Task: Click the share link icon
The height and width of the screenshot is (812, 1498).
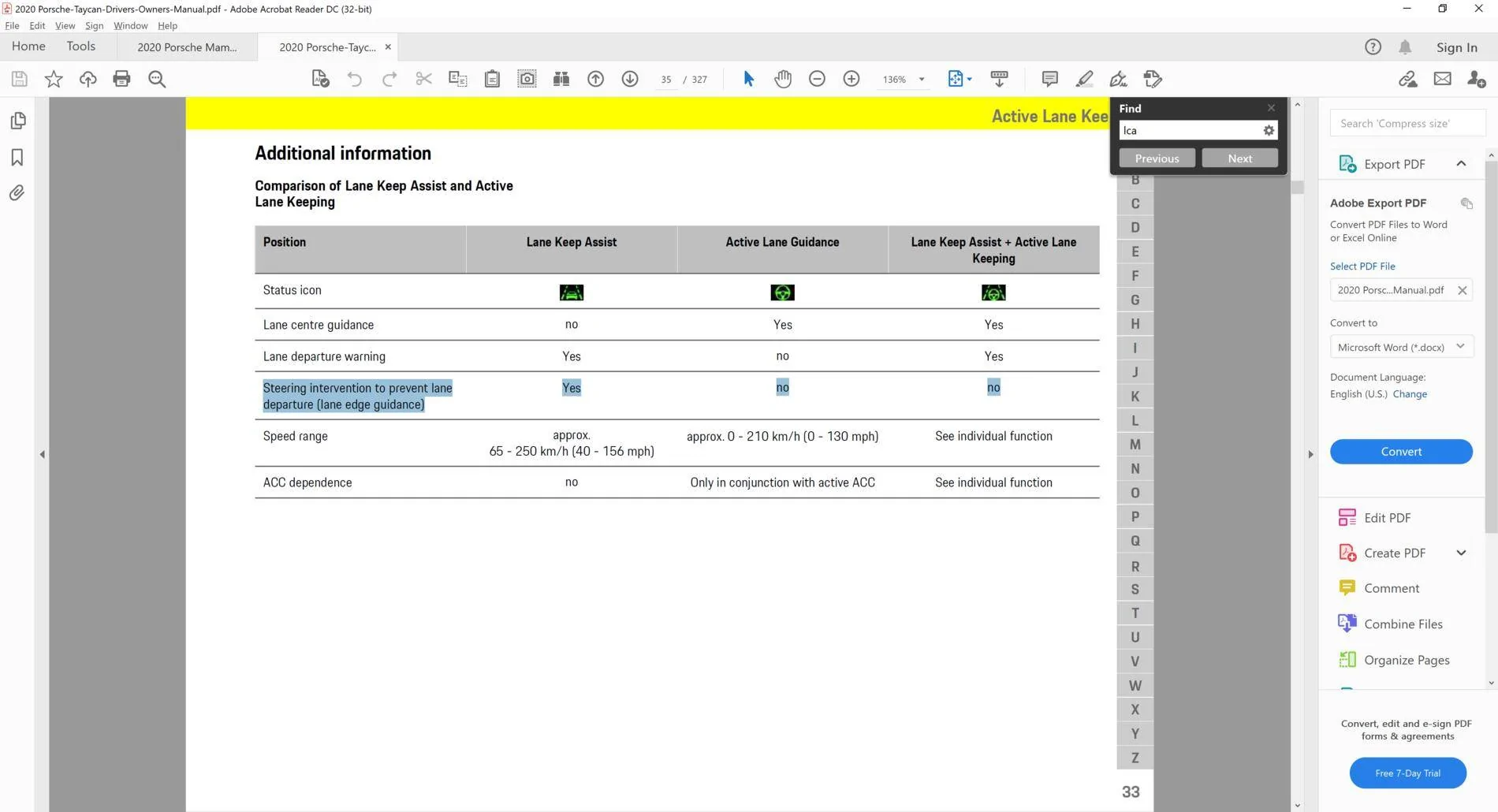Action: (x=1408, y=79)
